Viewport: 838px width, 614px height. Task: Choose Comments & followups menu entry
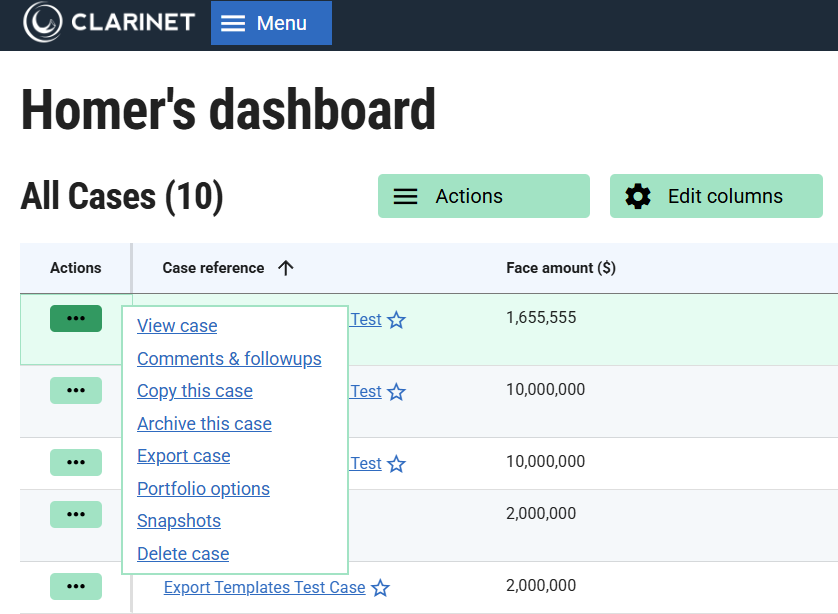click(x=229, y=358)
